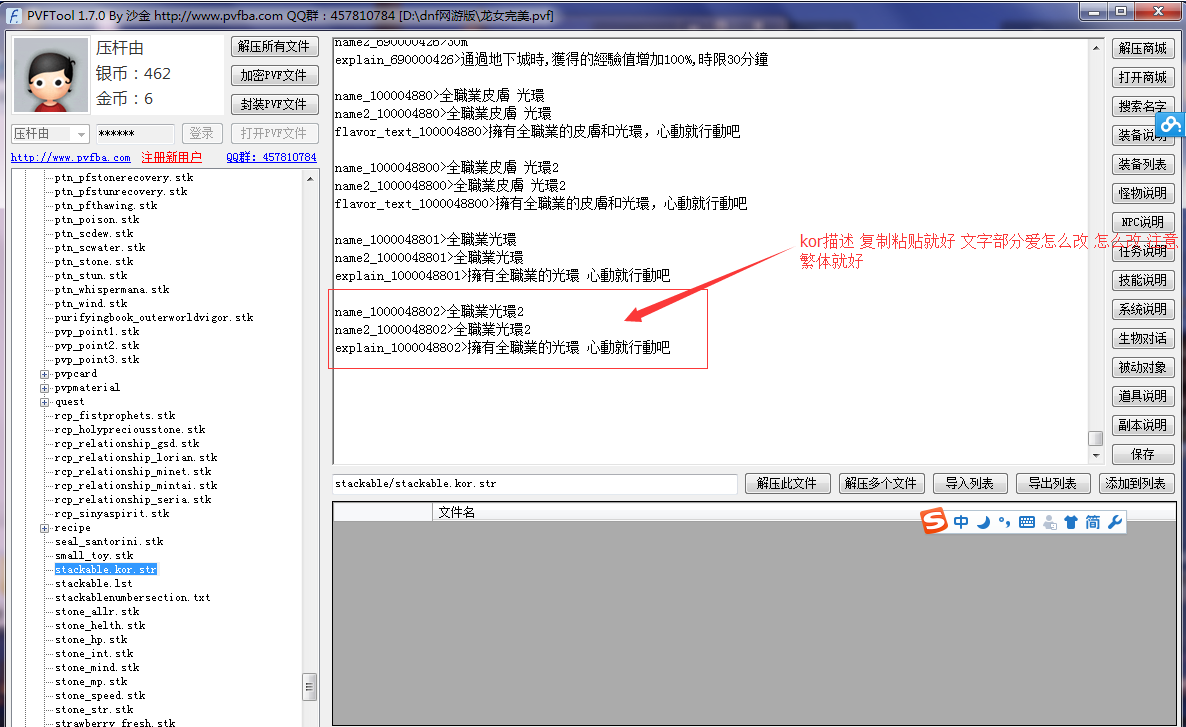Click the 文件名 column header

(x=456, y=513)
